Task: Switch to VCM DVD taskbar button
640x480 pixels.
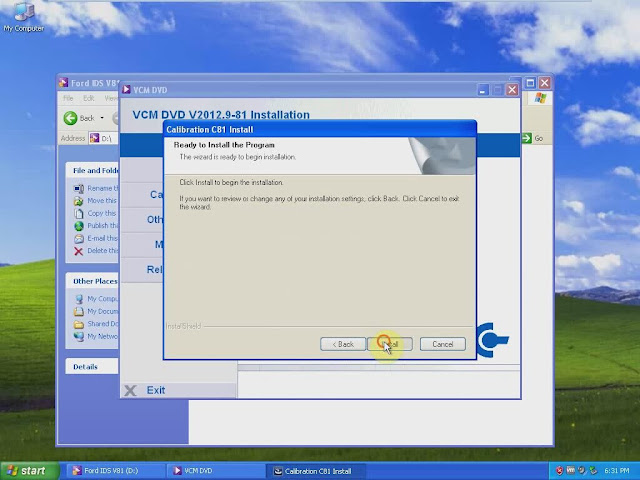Action: 216,471
